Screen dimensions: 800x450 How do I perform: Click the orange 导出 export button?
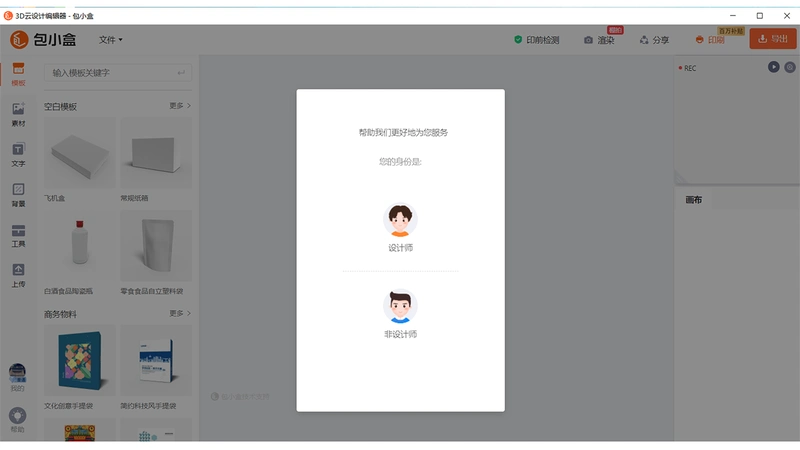click(x=772, y=39)
